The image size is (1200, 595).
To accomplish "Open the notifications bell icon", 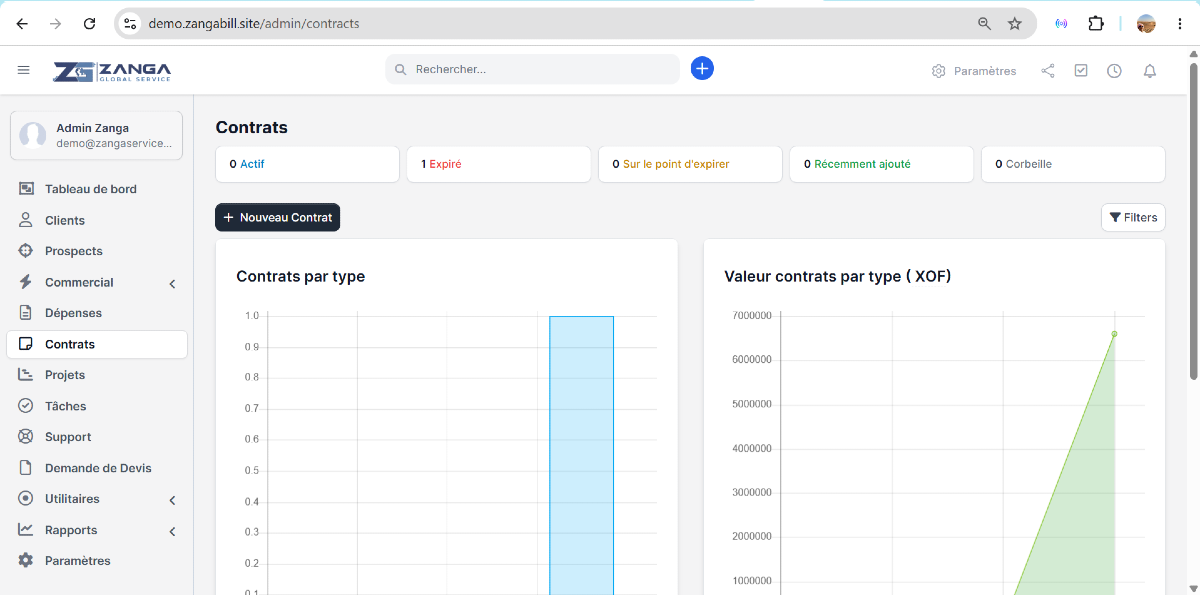I will [1150, 71].
